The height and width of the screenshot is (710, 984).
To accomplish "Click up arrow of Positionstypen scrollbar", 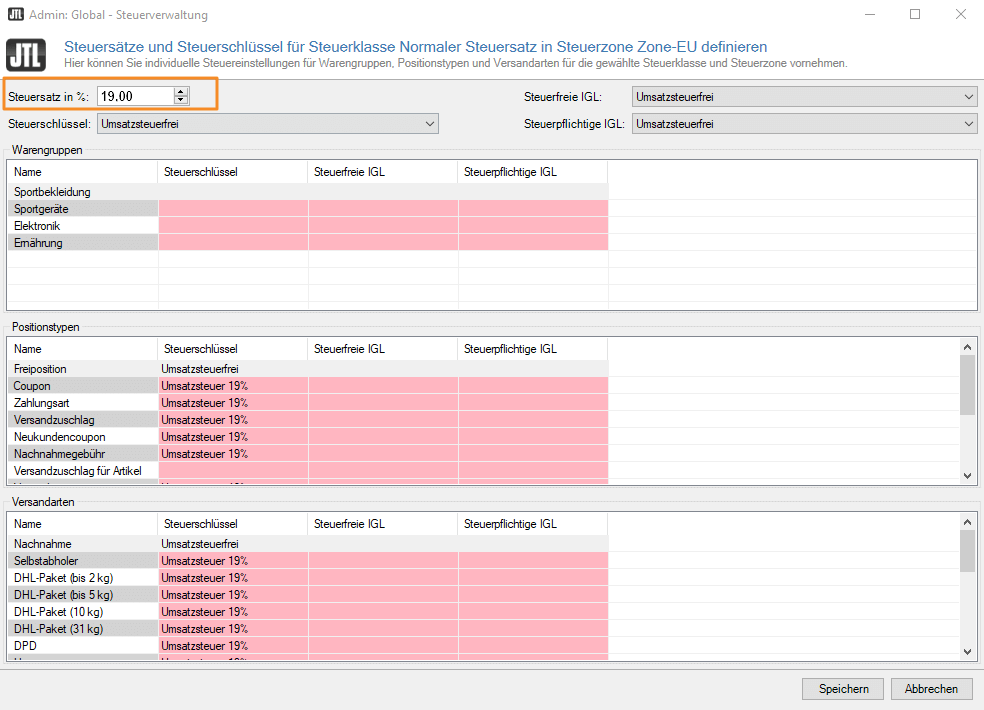I will tap(967, 347).
